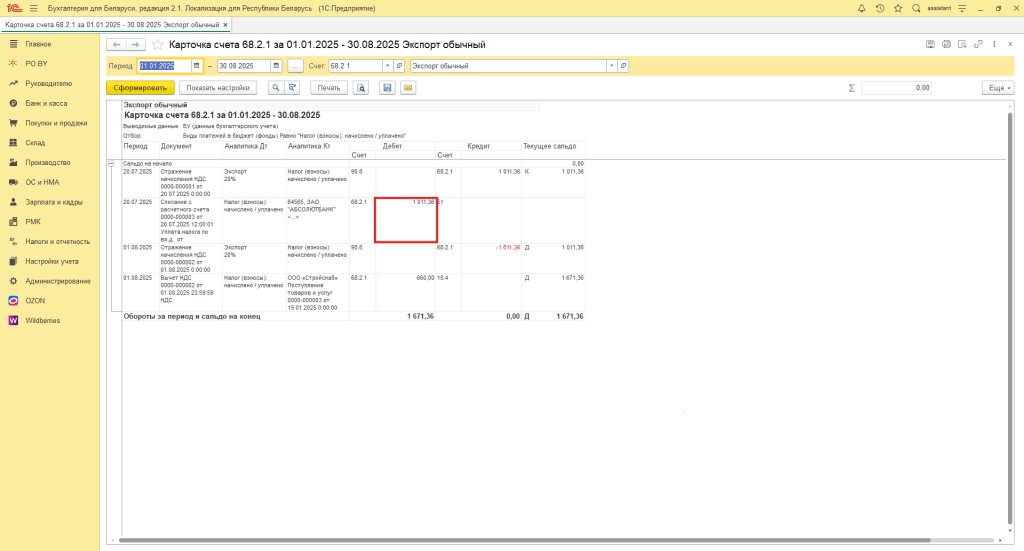Click the print preview icon

point(361,87)
